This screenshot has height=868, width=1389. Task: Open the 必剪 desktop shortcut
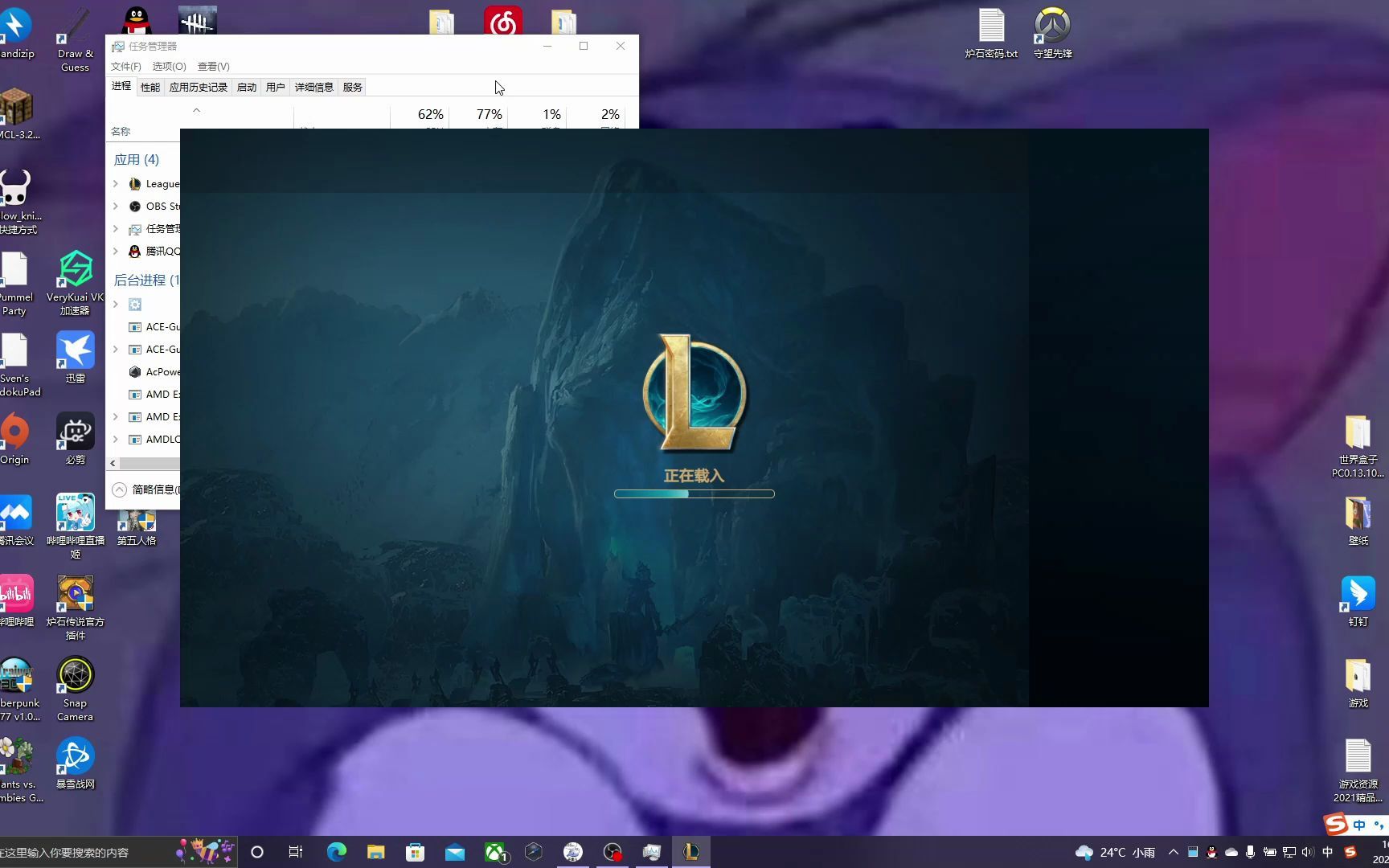(76, 439)
